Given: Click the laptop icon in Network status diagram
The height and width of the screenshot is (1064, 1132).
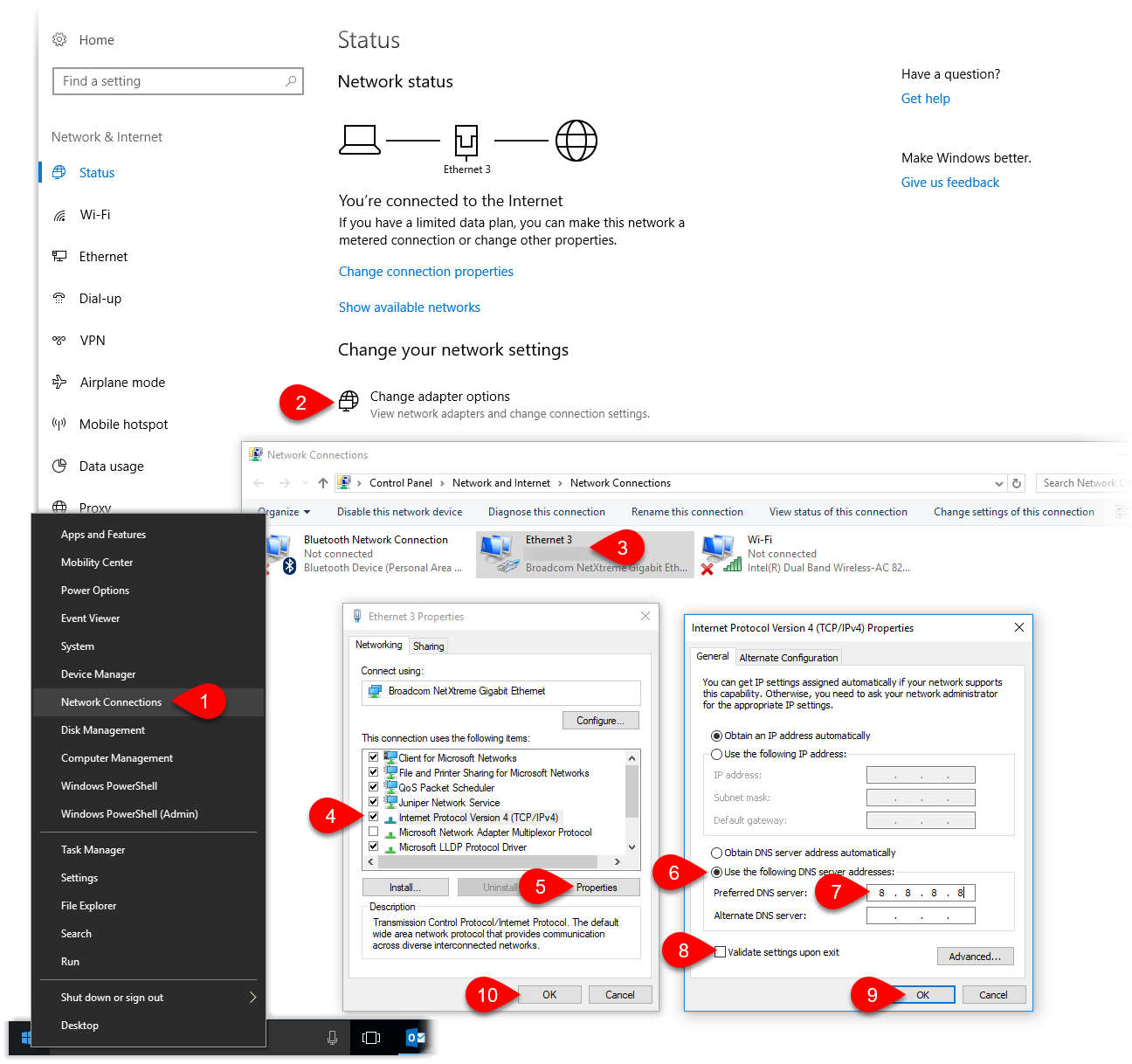Looking at the screenshot, I should tap(360, 140).
